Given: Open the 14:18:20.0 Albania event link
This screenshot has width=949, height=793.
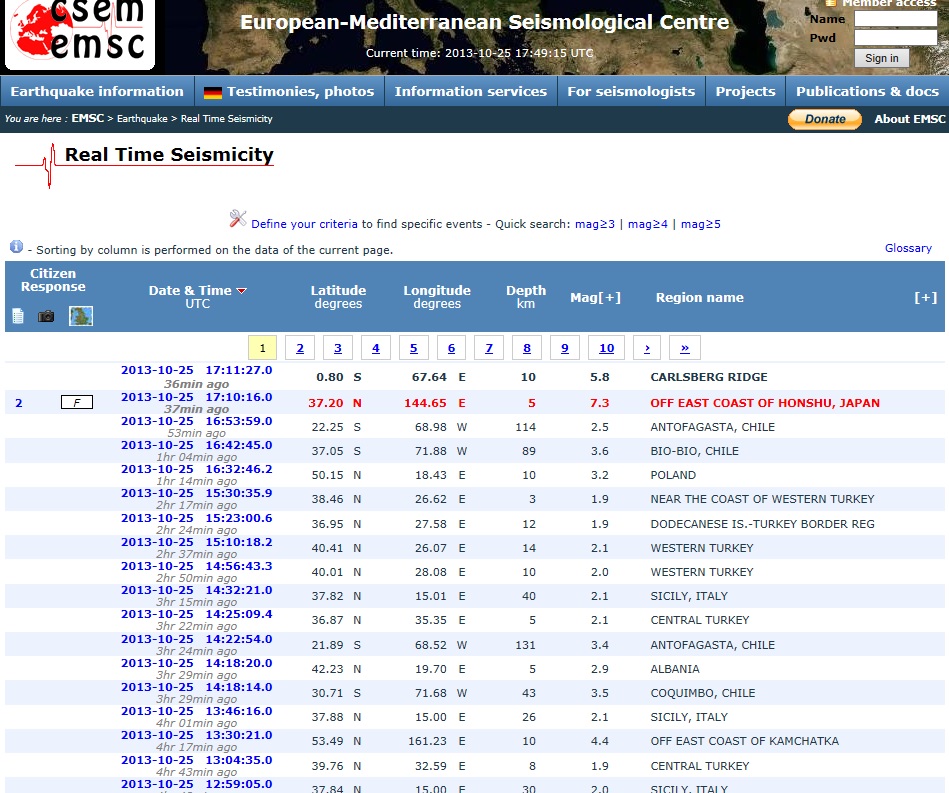Looking at the screenshot, I should 197,663.
